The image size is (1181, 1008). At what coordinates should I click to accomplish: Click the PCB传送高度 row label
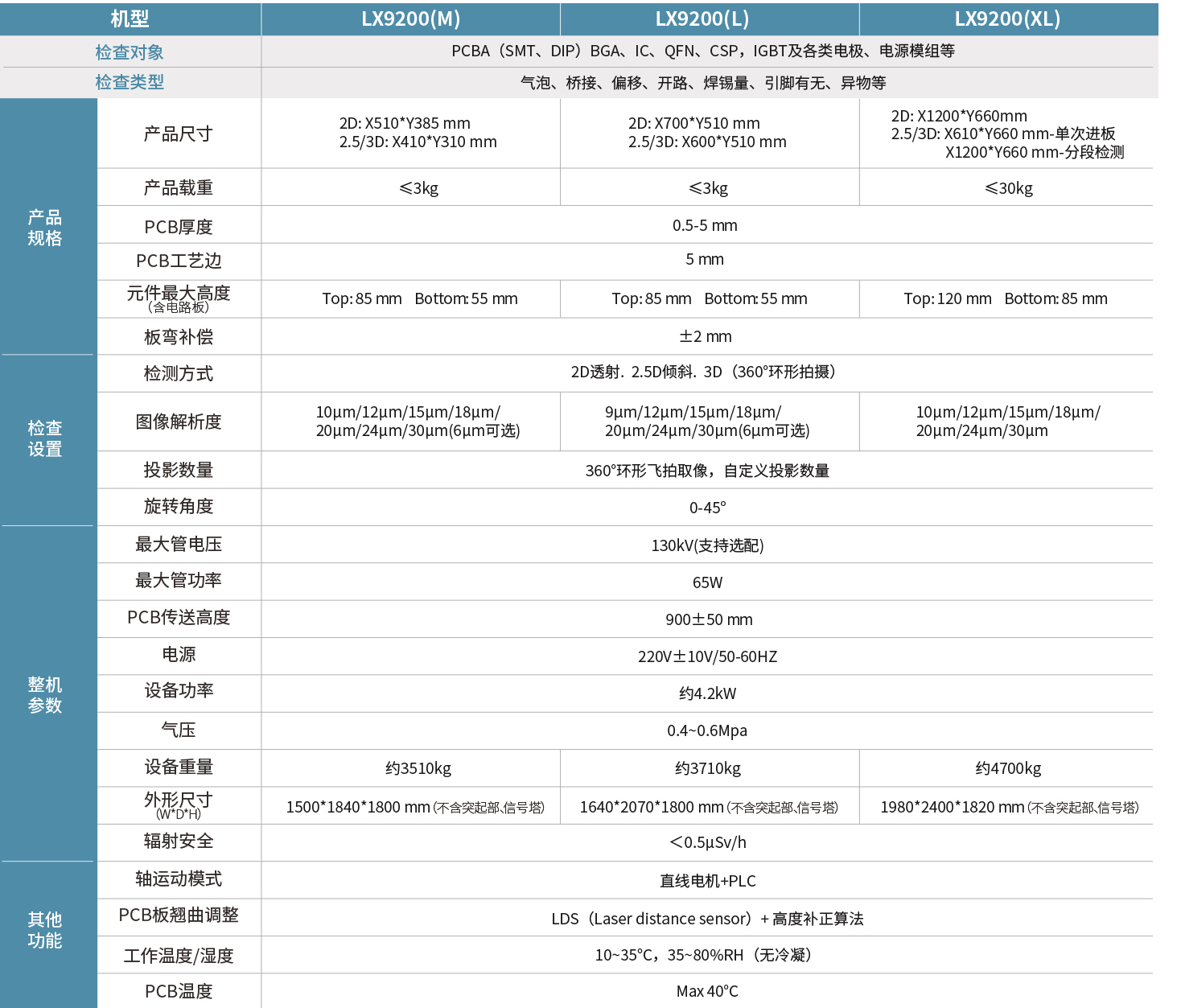[x=179, y=617]
